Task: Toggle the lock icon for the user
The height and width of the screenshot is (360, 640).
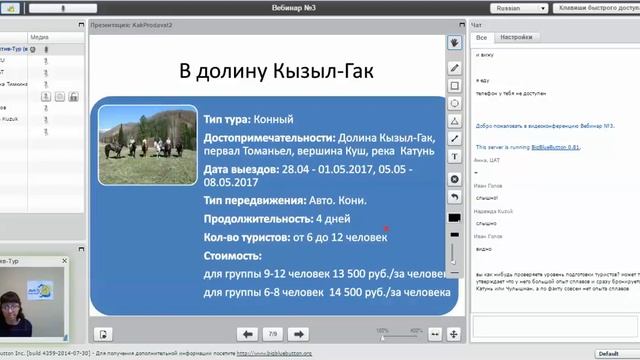Action: tap(73, 97)
